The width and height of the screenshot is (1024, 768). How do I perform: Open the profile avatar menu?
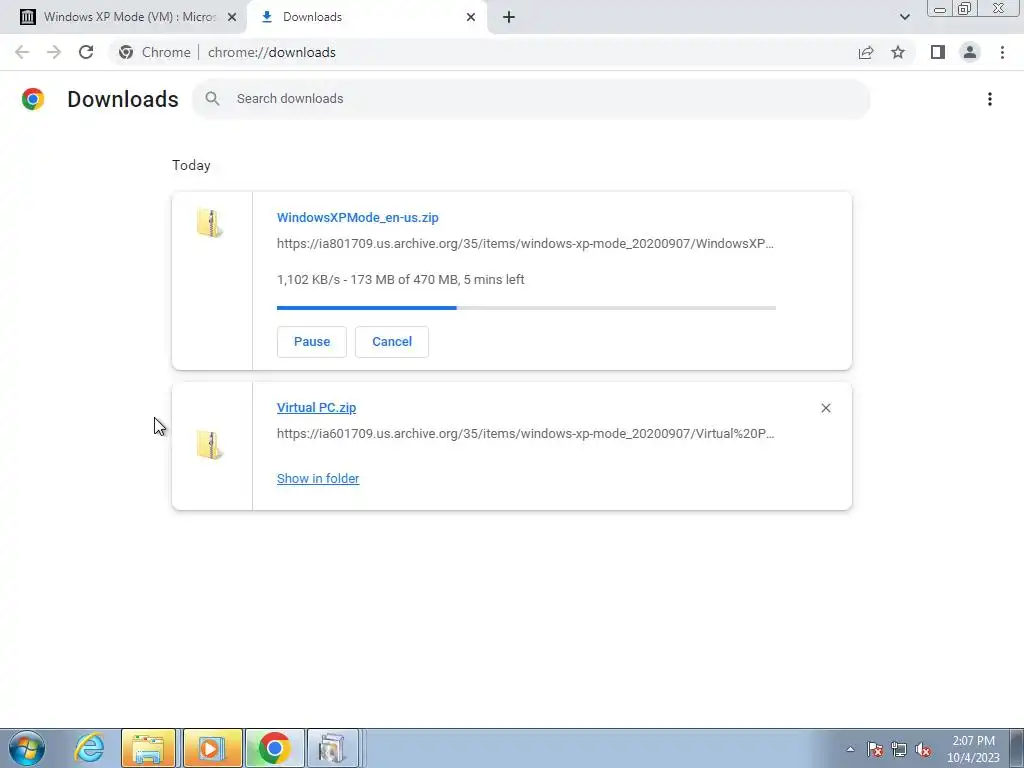(970, 52)
